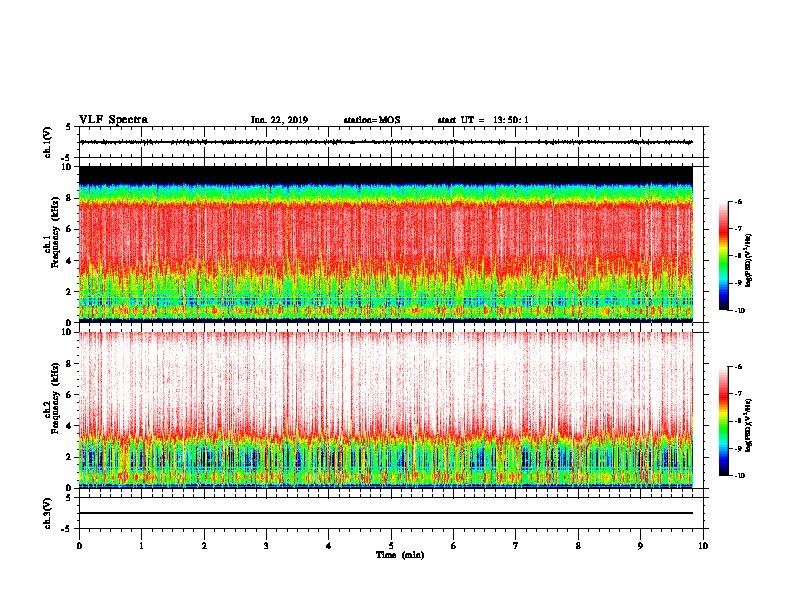
Task: Click the "-5" tick of ch.3(V) axis
Action: coord(68,529)
